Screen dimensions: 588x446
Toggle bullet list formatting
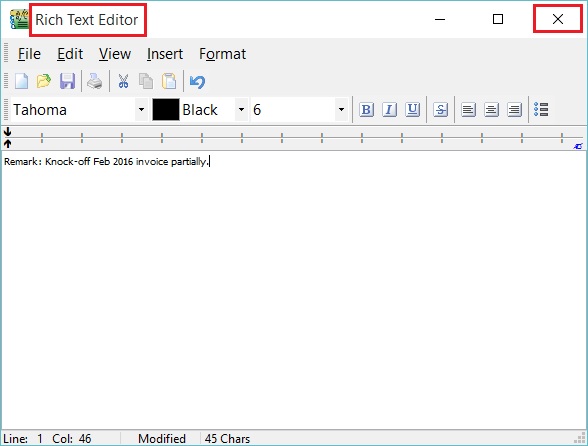[x=541, y=110]
